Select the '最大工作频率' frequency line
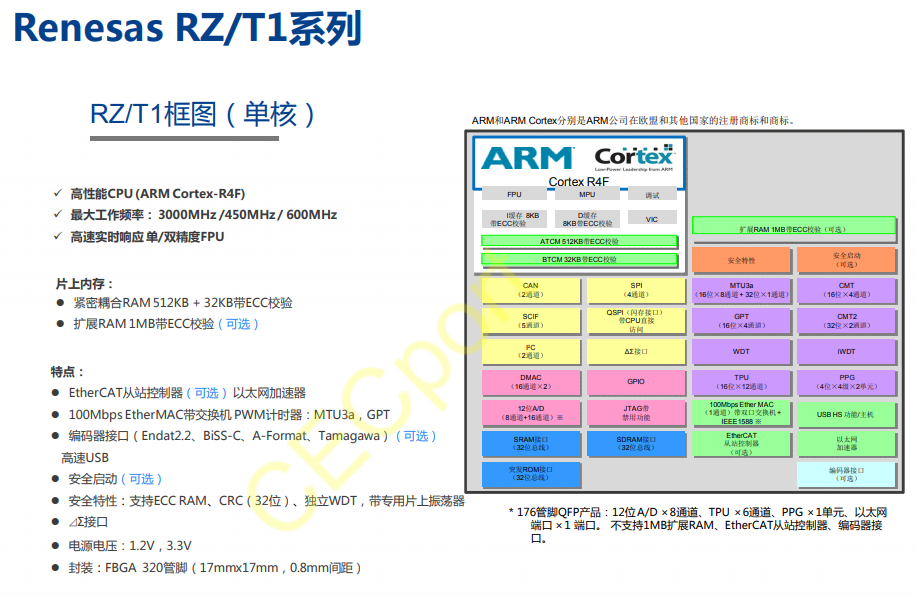916x597 pixels. (203, 214)
